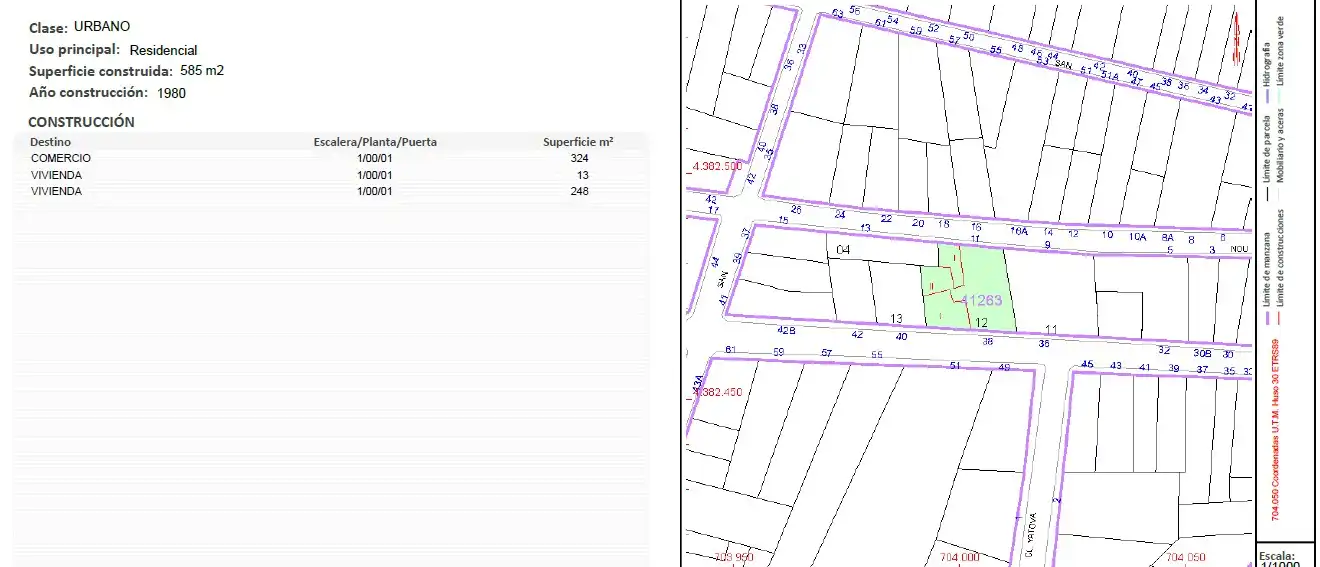
Task: Select the COMERCIO row entry
Action: click(61, 158)
